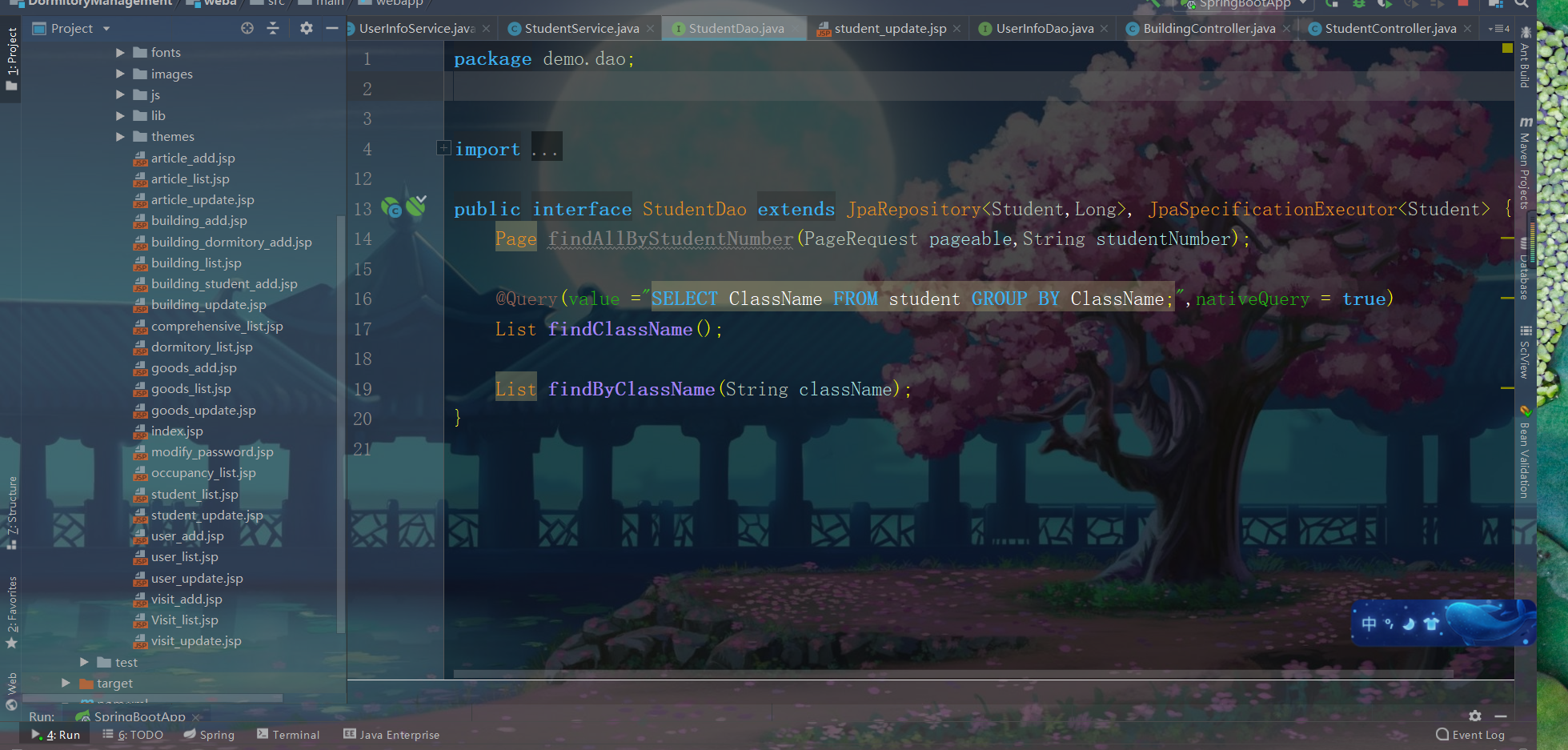This screenshot has width=1568, height=750.
Task: Collapse all in Project panel
Action: [273, 28]
